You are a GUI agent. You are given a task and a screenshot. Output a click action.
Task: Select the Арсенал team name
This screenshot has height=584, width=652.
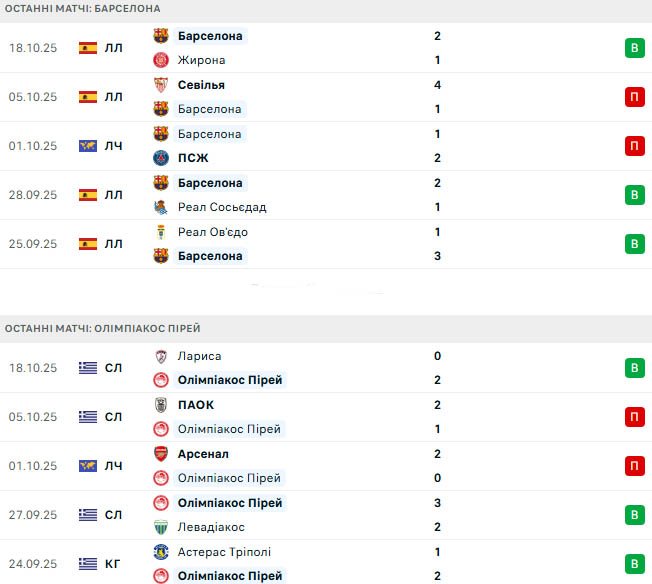click(x=203, y=454)
